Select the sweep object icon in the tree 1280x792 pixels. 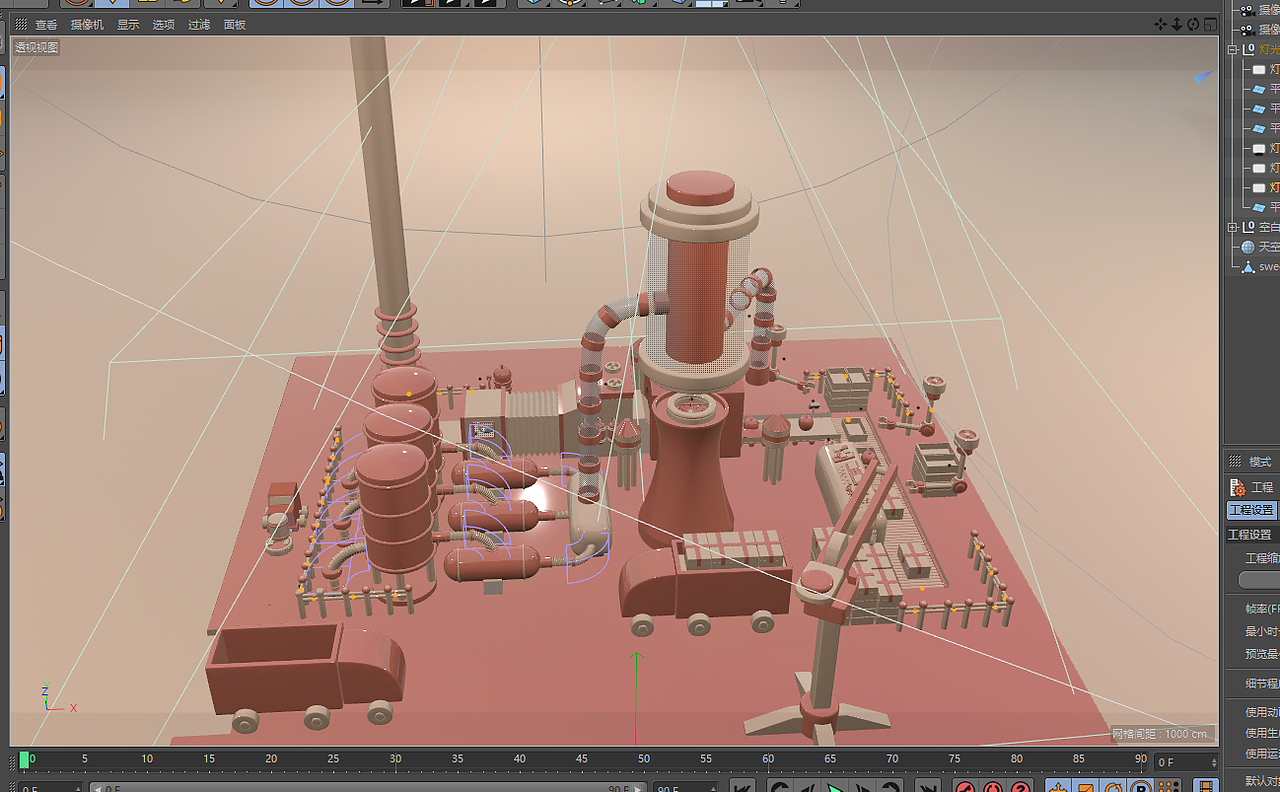1248,267
